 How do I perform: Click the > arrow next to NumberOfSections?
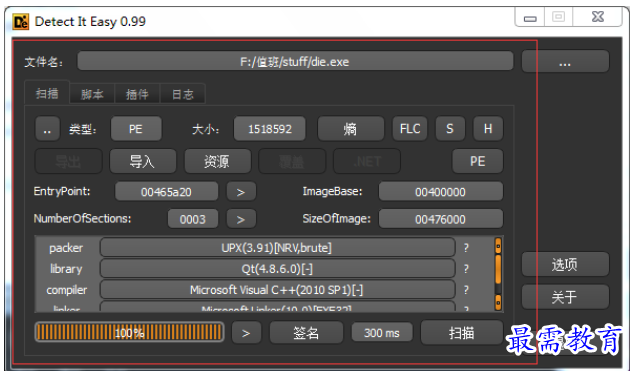(241, 219)
